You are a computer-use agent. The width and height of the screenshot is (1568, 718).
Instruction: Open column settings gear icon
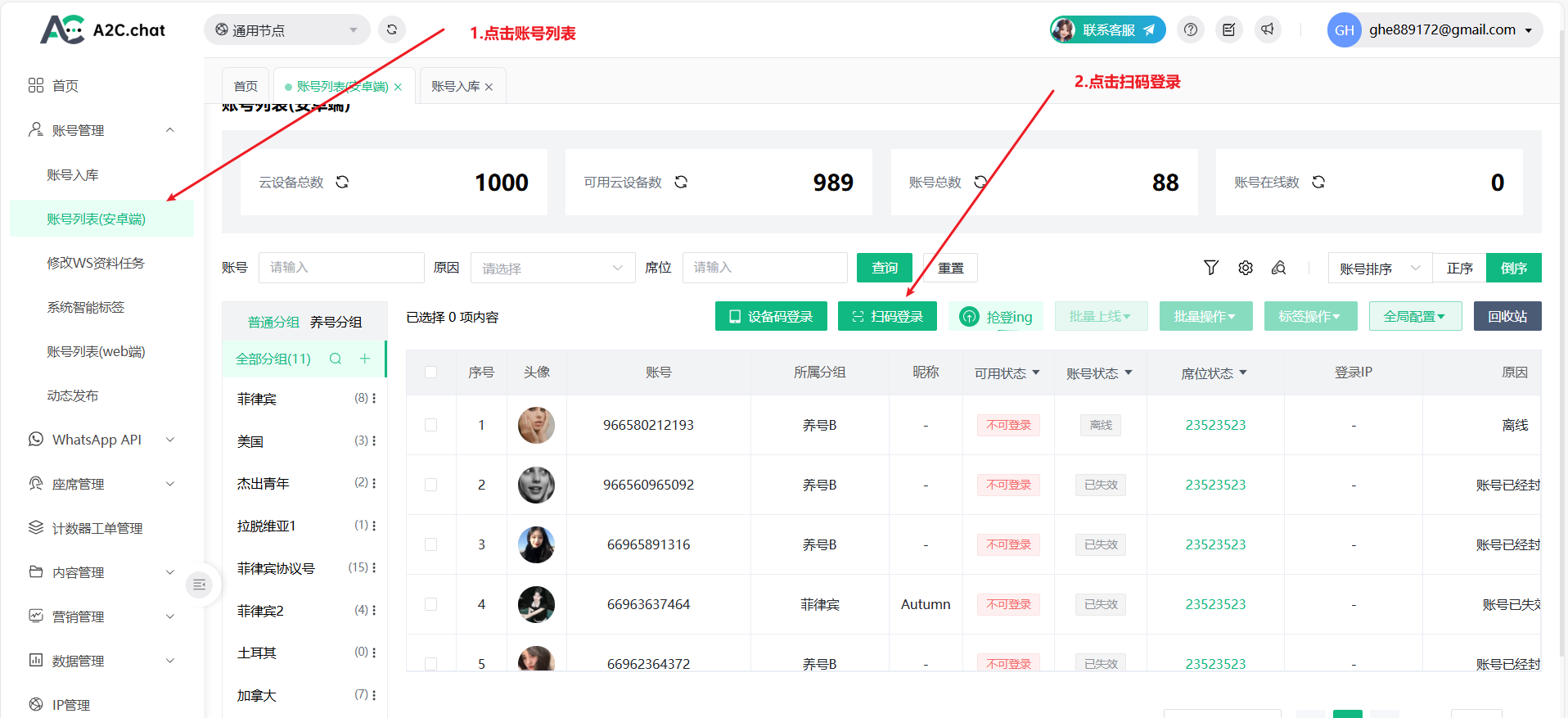[x=1246, y=268]
